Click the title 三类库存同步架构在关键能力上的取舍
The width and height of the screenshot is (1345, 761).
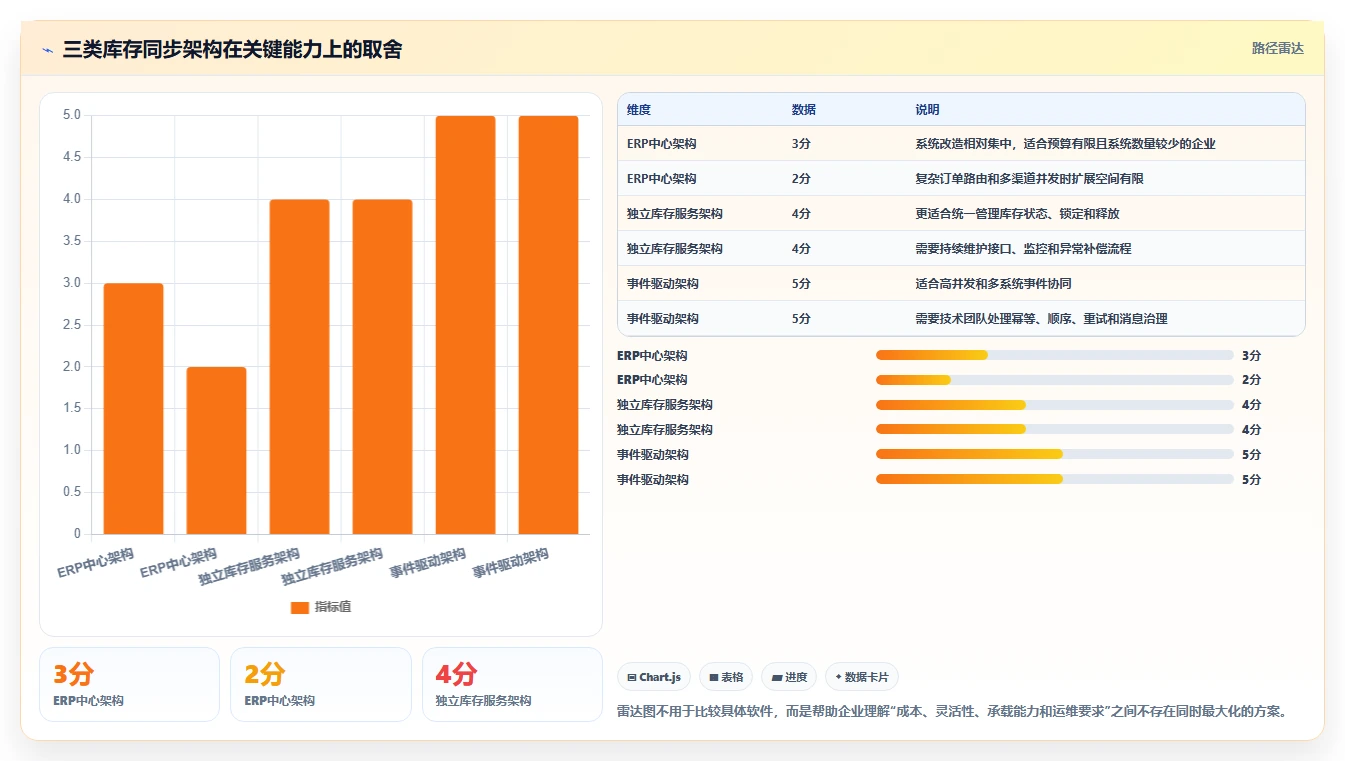pos(232,50)
